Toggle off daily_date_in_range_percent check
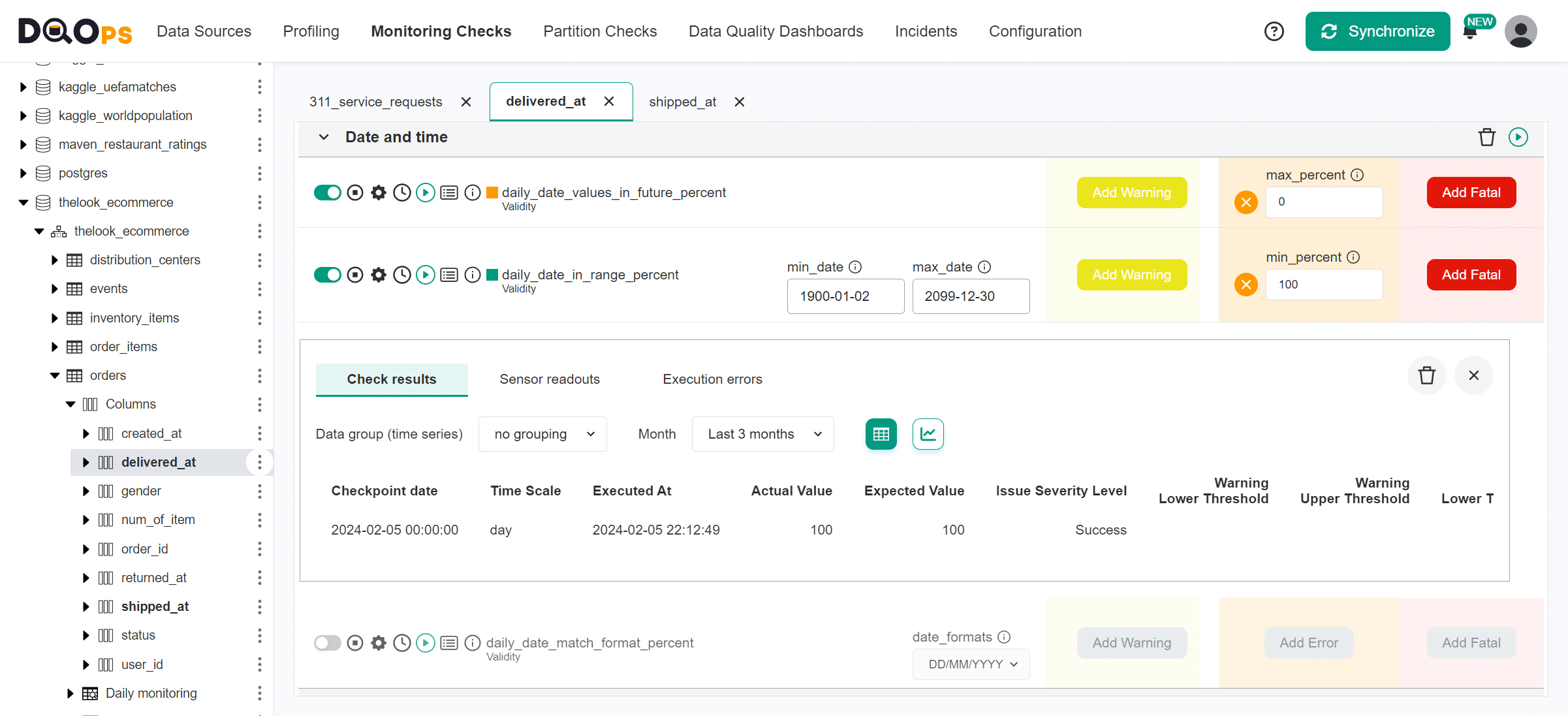The image size is (1568, 716). tap(328, 275)
